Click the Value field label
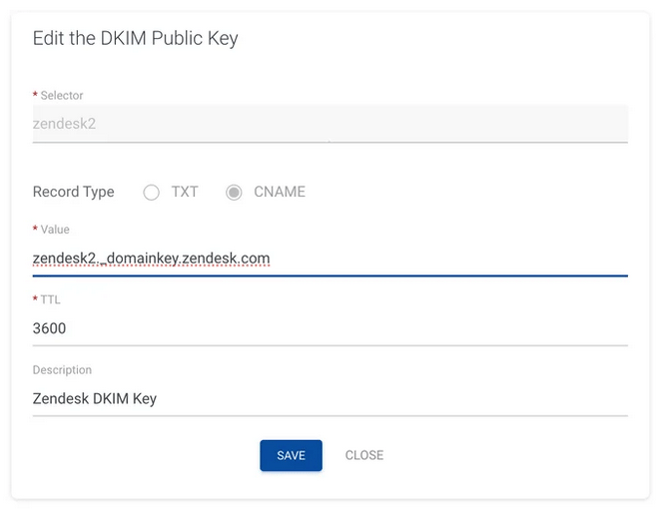Image resolution: width=657 pixels, height=510 pixels. [x=55, y=230]
